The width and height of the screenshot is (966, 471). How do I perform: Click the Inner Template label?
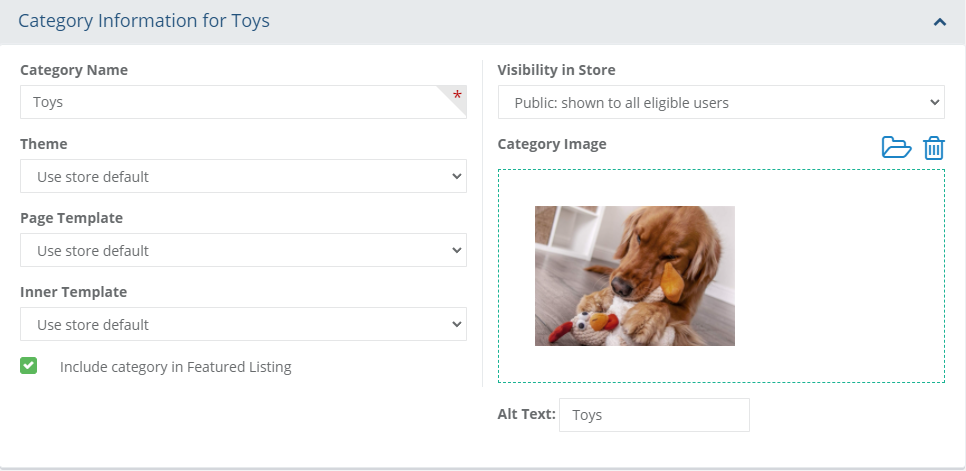tap(73, 292)
